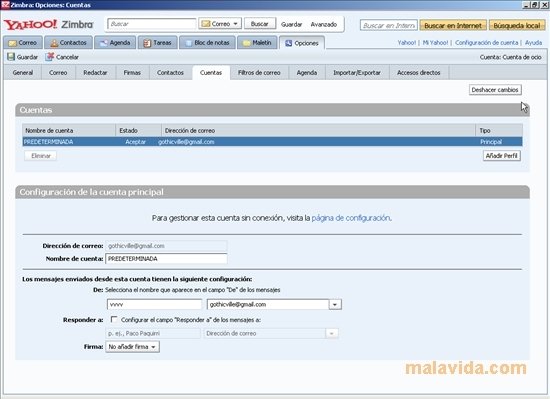
Task: Switch to Agenda options sub-tab
Action: 307,73
